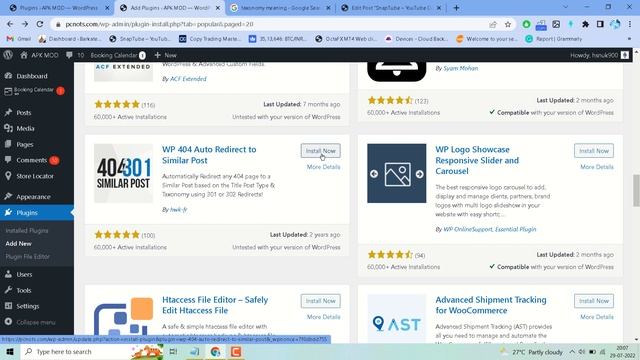640x360 pixels.
Task: Open Dashboard in sidebar
Action: tap(32, 76)
